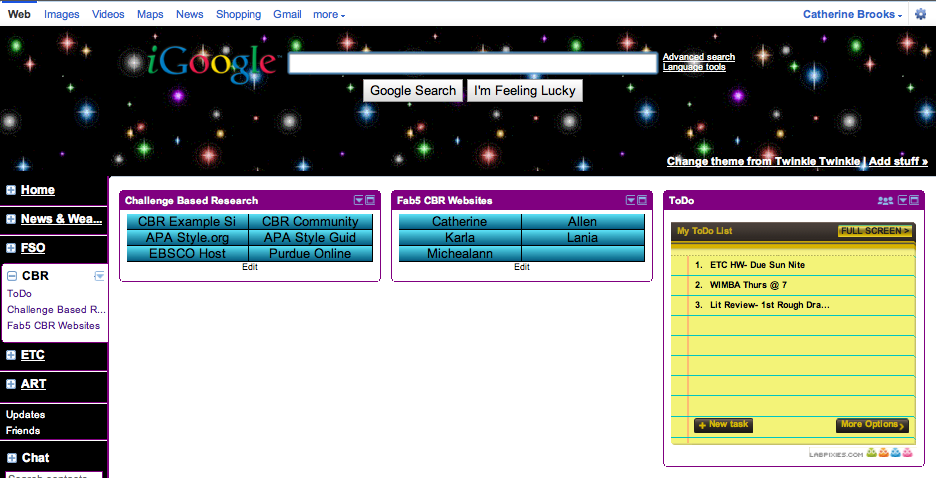
Task: Open Fab5 CBR Websites gadget menu arrow
Action: click(631, 201)
